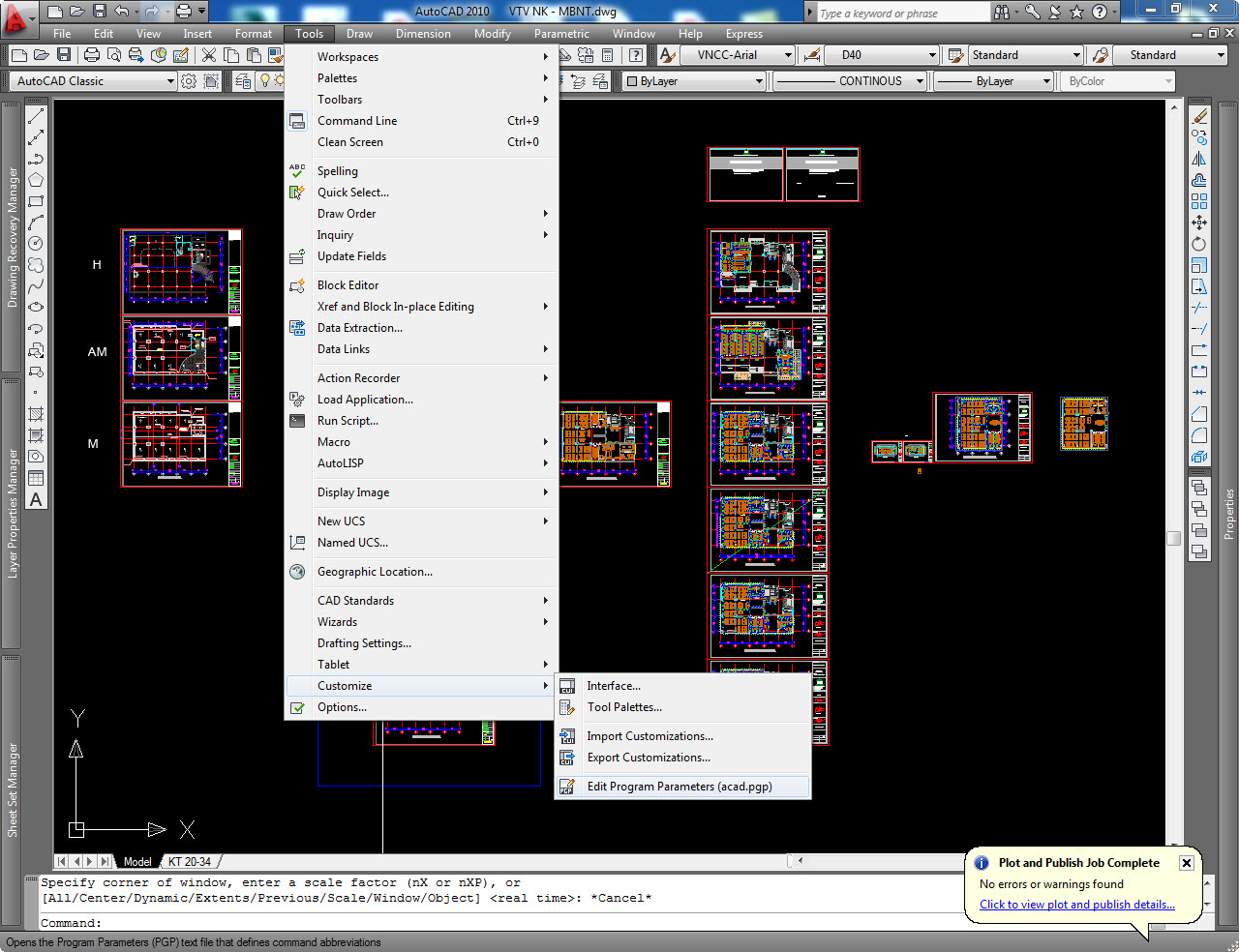The width and height of the screenshot is (1239, 952).
Task: Expand the Palettes submenu
Action: tap(422, 78)
